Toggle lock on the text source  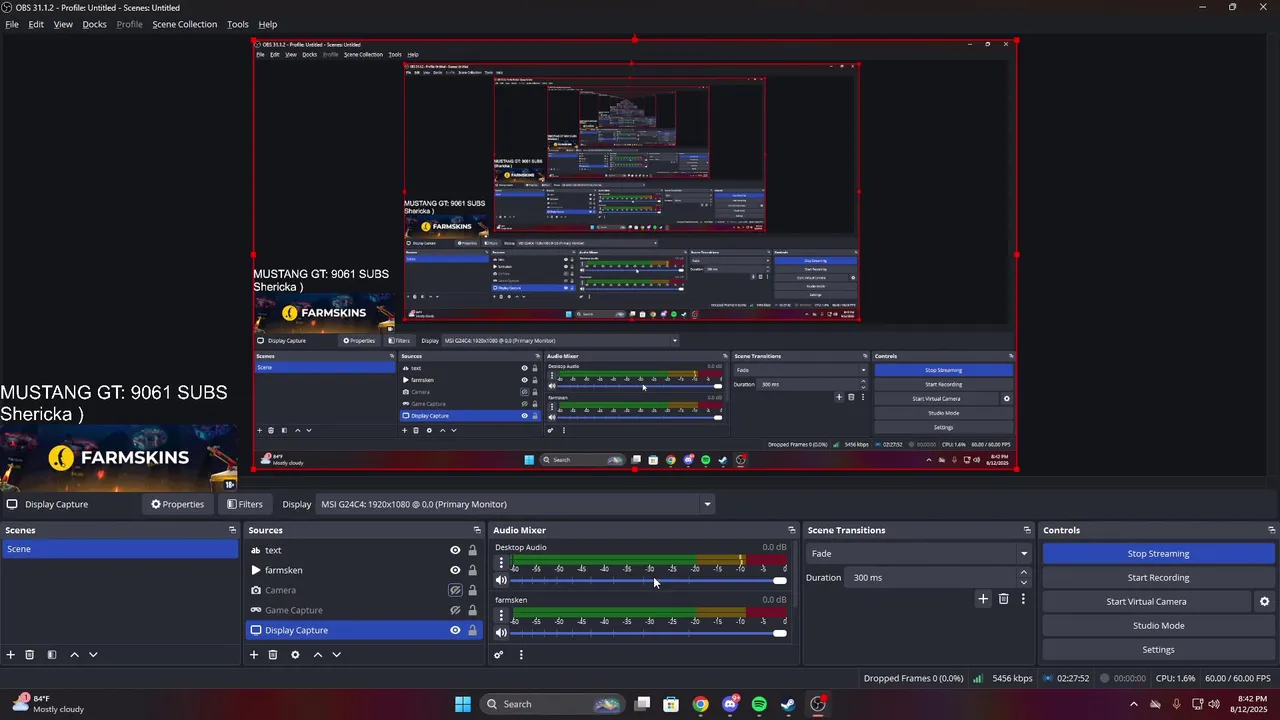click(x=472, y=551)
